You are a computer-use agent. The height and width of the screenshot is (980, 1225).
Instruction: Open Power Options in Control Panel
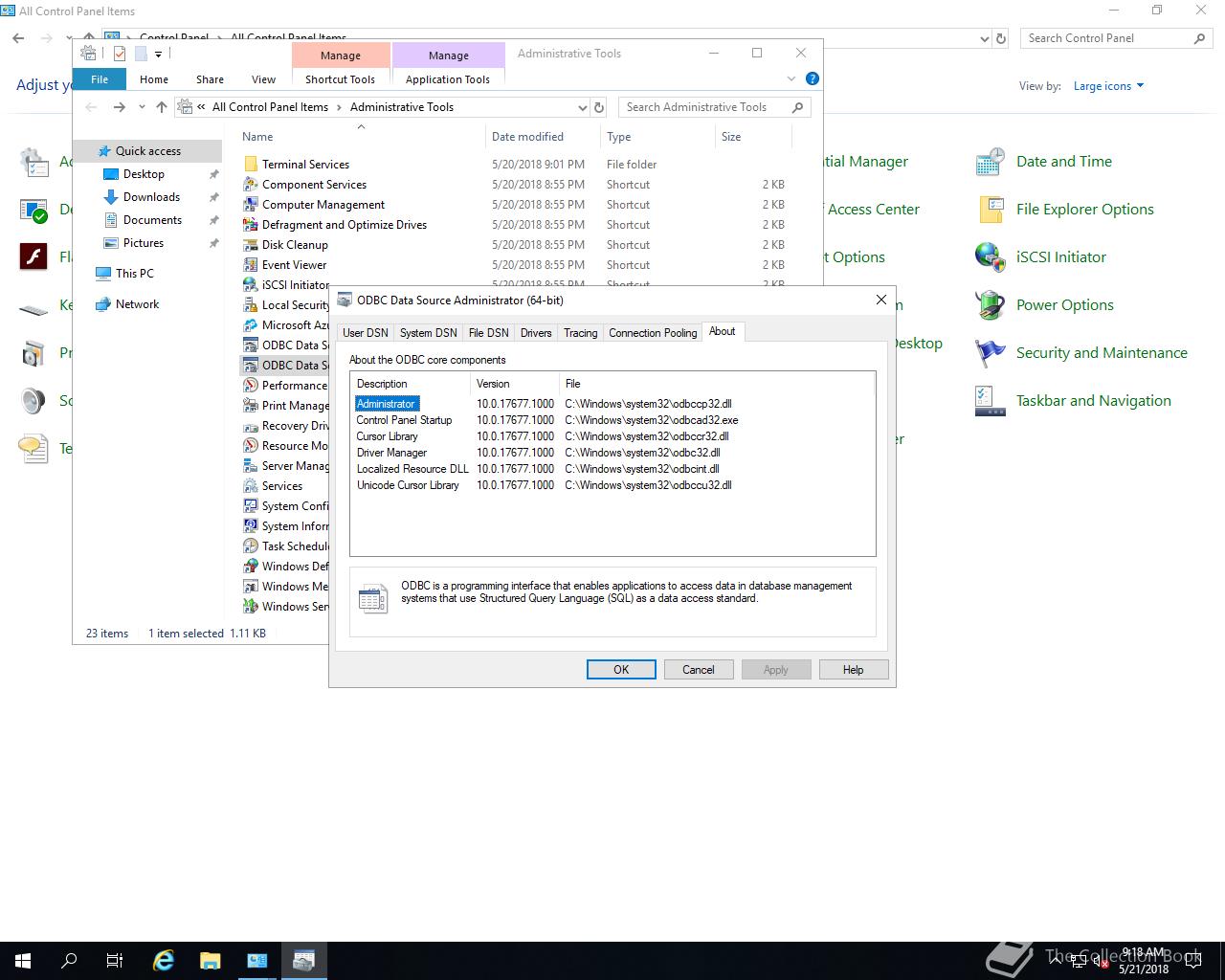1065,304
